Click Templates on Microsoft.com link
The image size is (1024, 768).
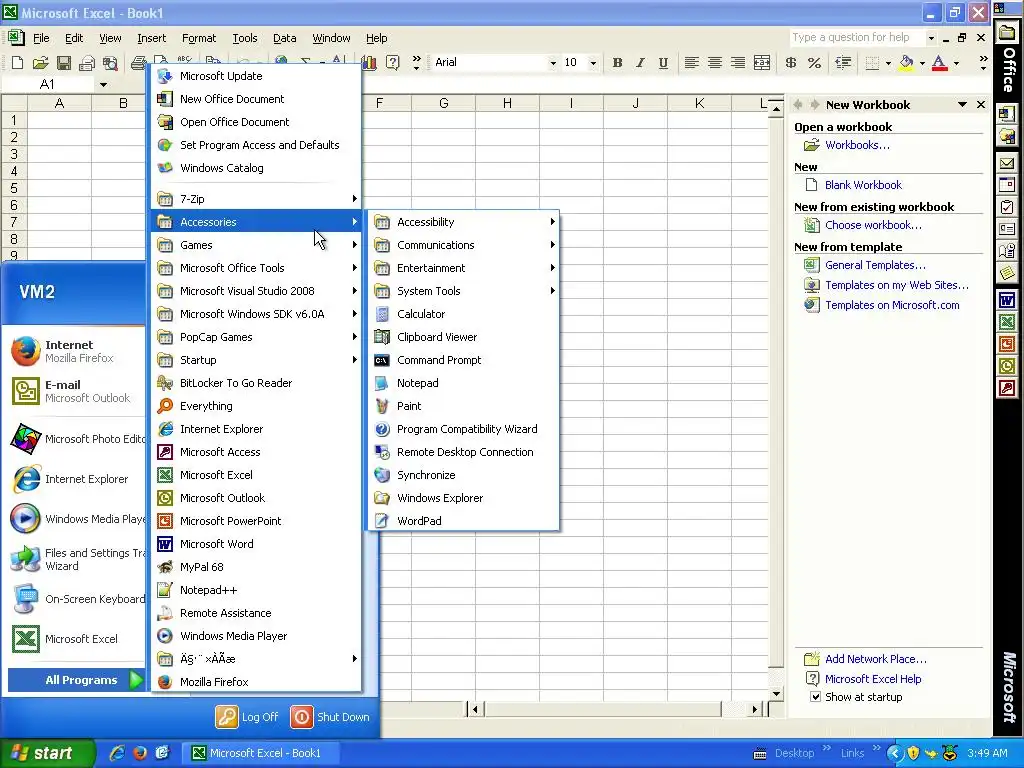pos(892,305)
